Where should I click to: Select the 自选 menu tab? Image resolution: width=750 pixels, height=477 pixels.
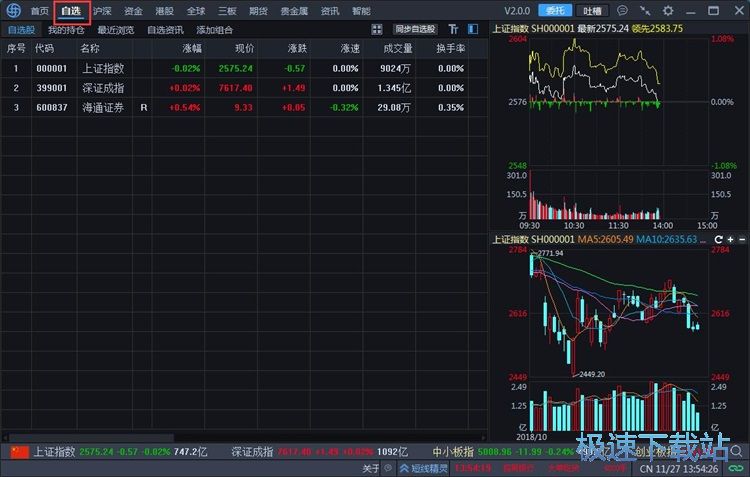tap(71, 11)
